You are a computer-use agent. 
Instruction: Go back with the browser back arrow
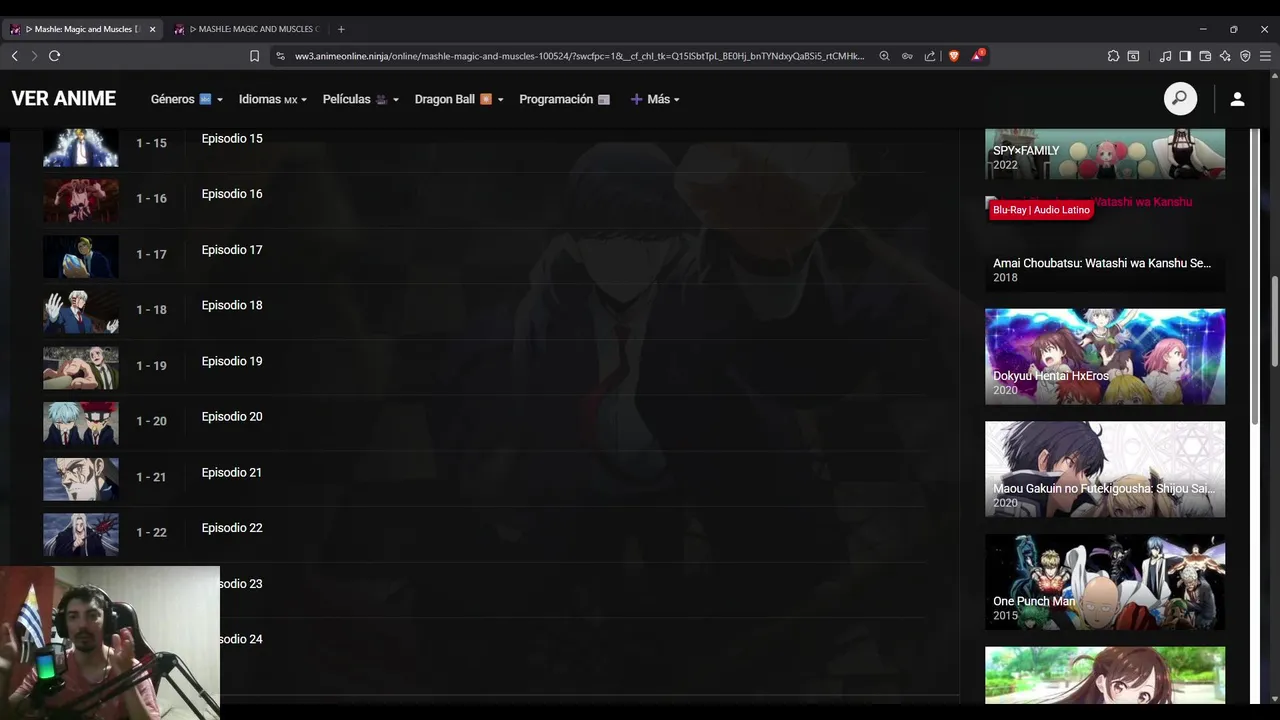[15, 56]
